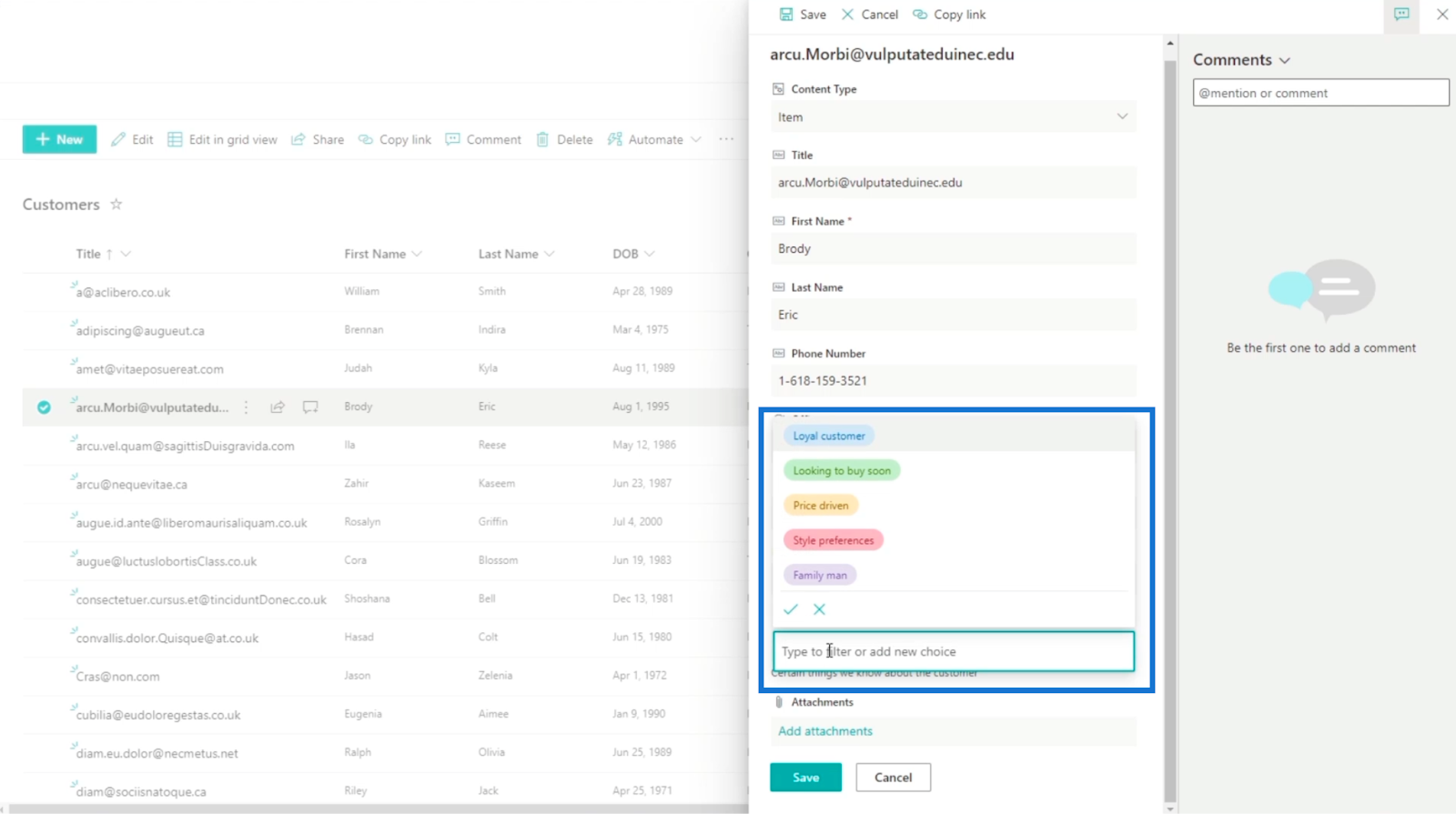
Task: Click the New item button
Action: tap(59, 139)
